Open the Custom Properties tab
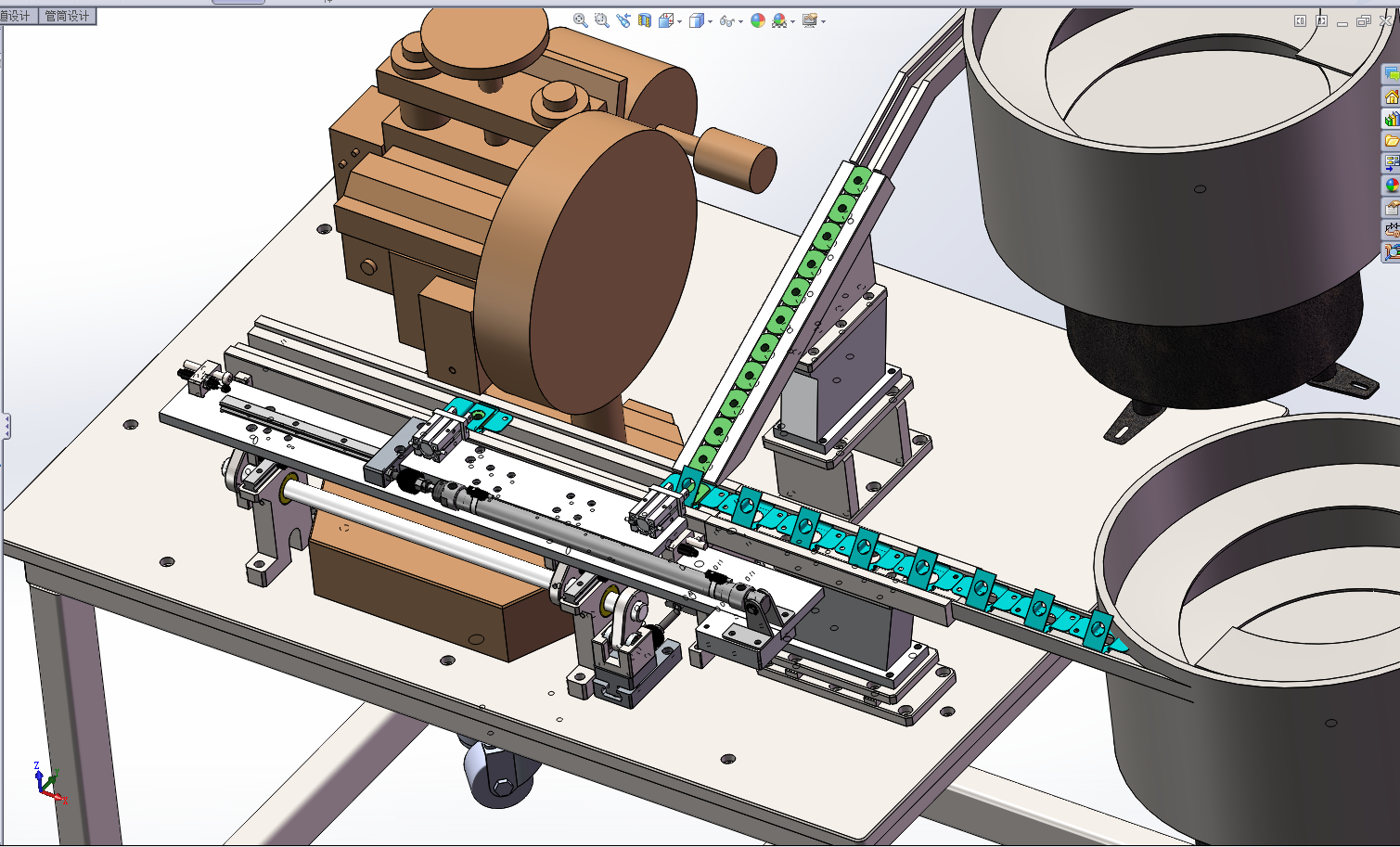Screen dimensions: 1400x847 pyautogui.click(x=1391, y=208)
